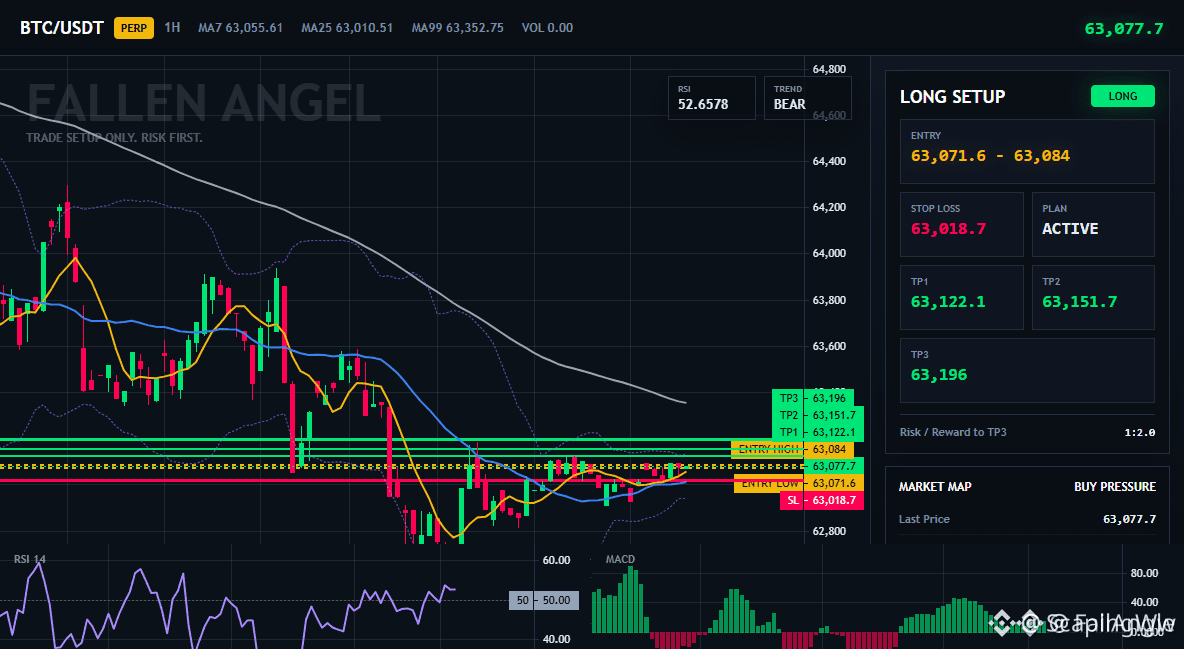
Task: Click the MA25 63,010.51 indicator label
Action: tap(347, 28)
